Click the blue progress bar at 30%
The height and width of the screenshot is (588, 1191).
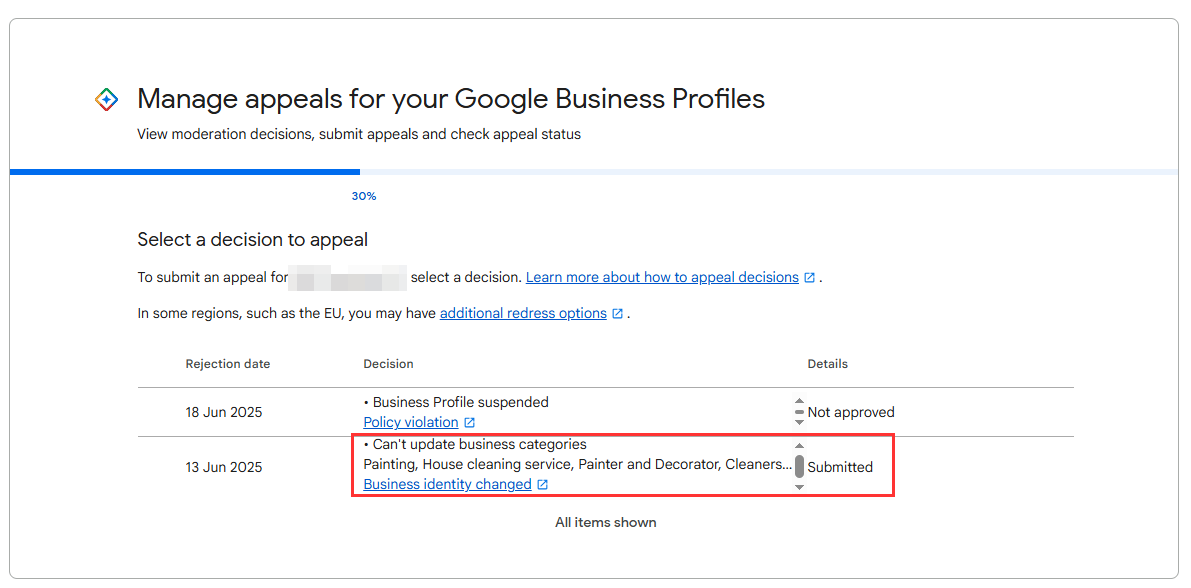[185, 172]
